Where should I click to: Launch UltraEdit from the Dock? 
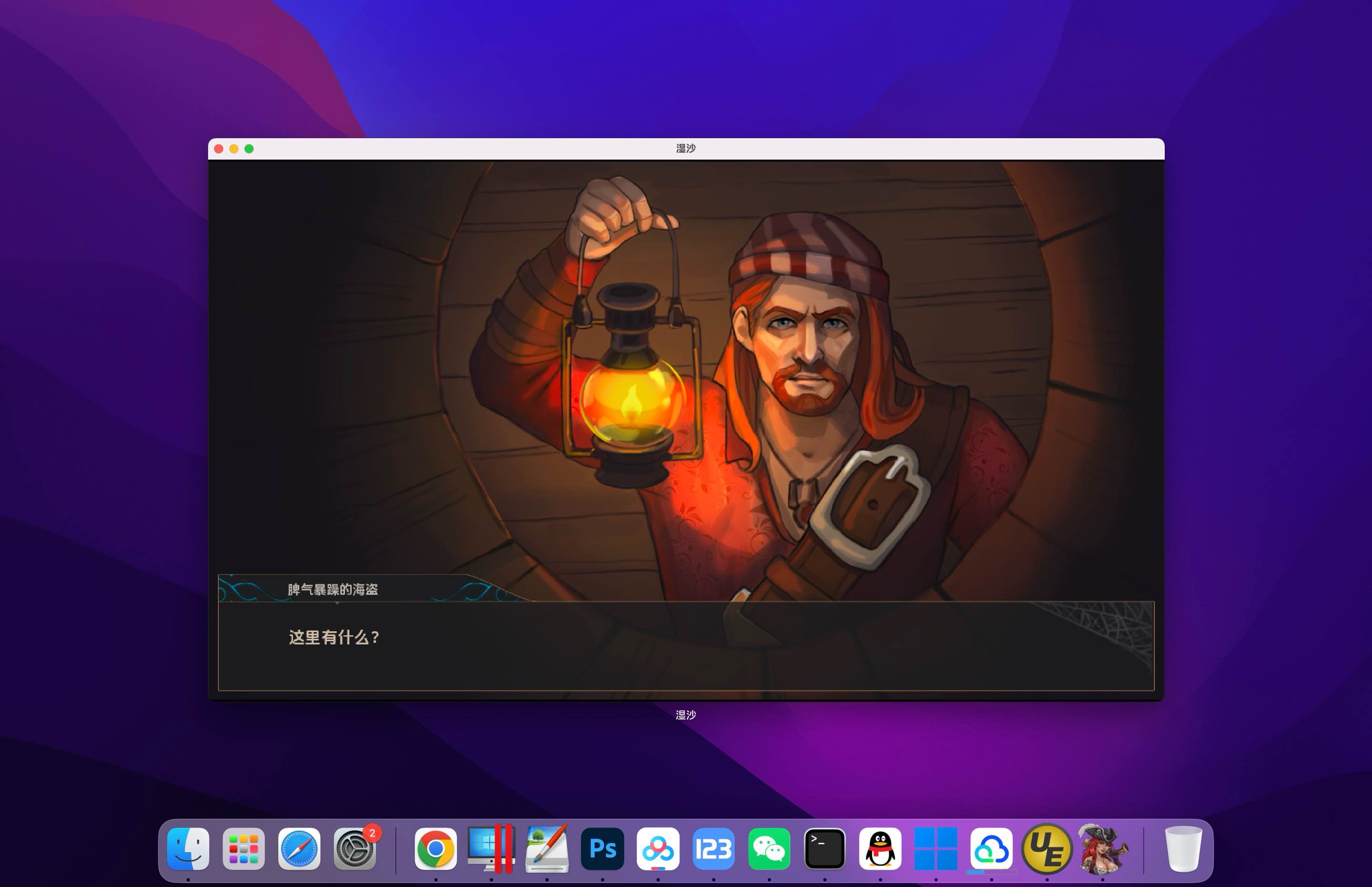click(x=1047, y=848)
